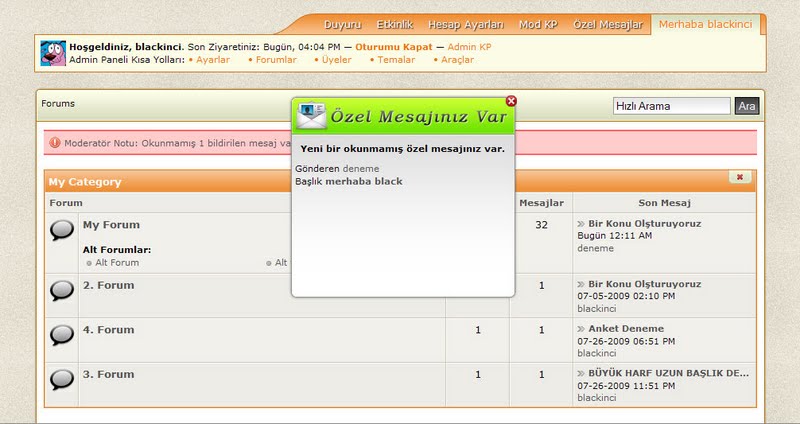Open the Admin KP link

point(469,47)
